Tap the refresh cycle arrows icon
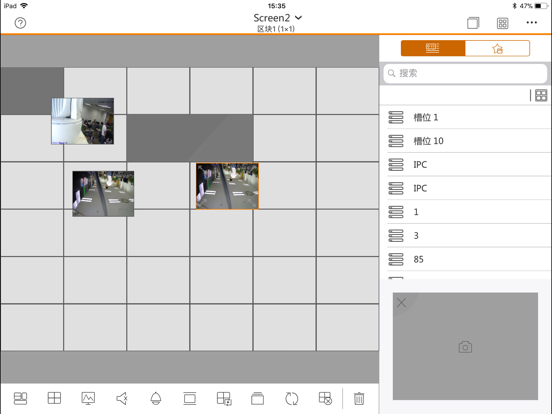This screenshot has height=414, width=552. (291, 399)
